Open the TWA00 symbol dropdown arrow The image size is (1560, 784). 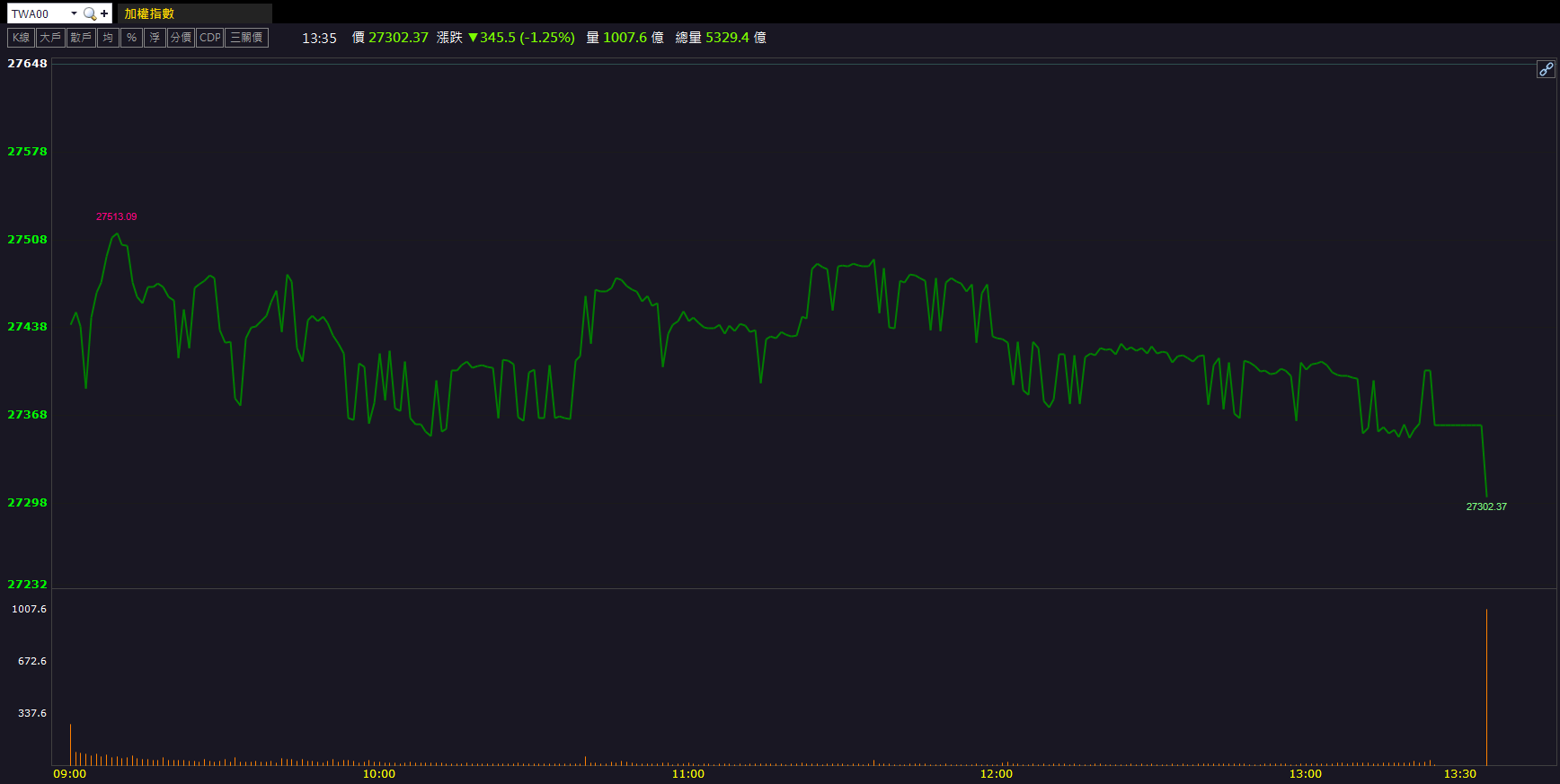[x=74, y=13]
